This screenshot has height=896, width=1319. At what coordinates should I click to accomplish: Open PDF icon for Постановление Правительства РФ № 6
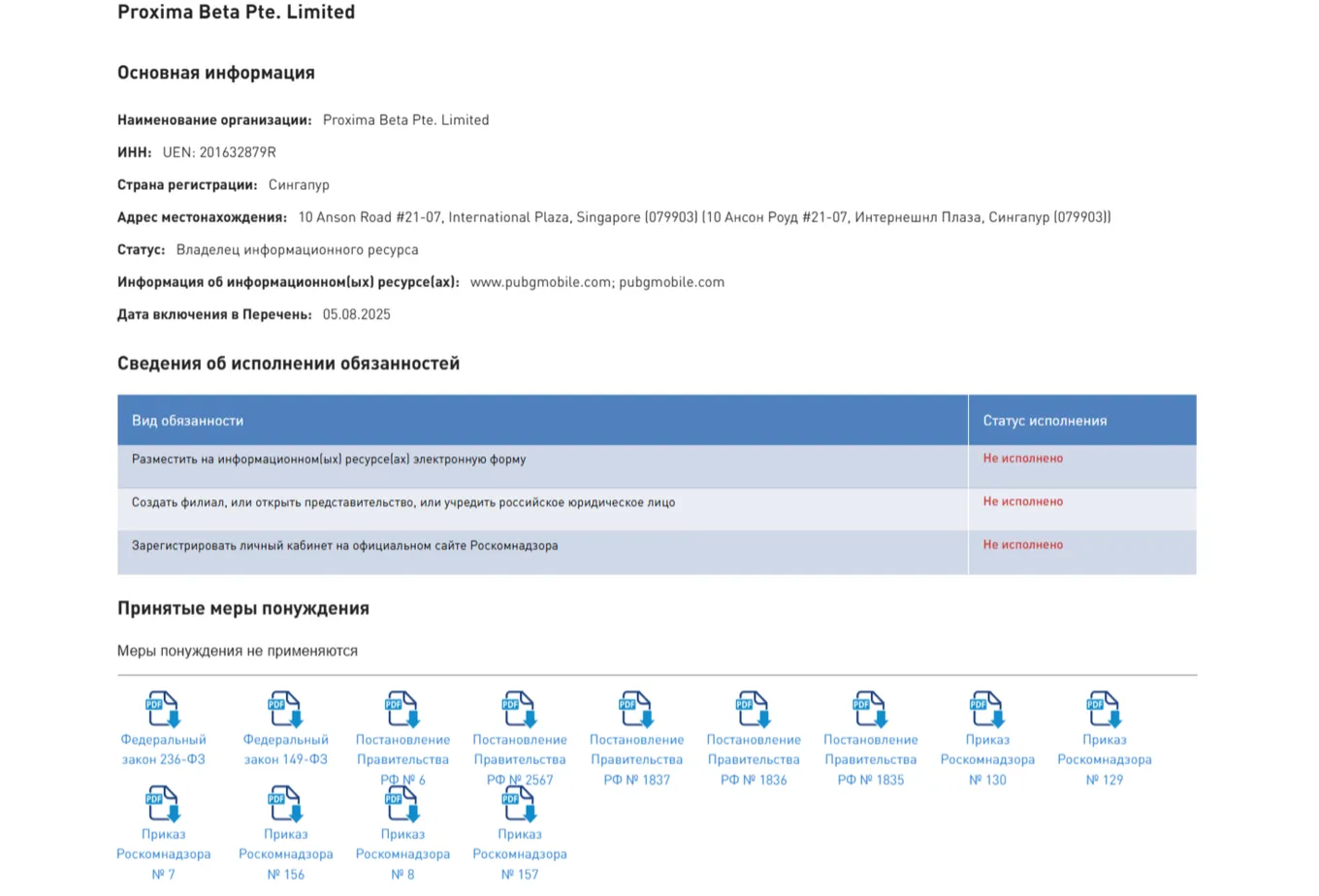pos(402,709)
